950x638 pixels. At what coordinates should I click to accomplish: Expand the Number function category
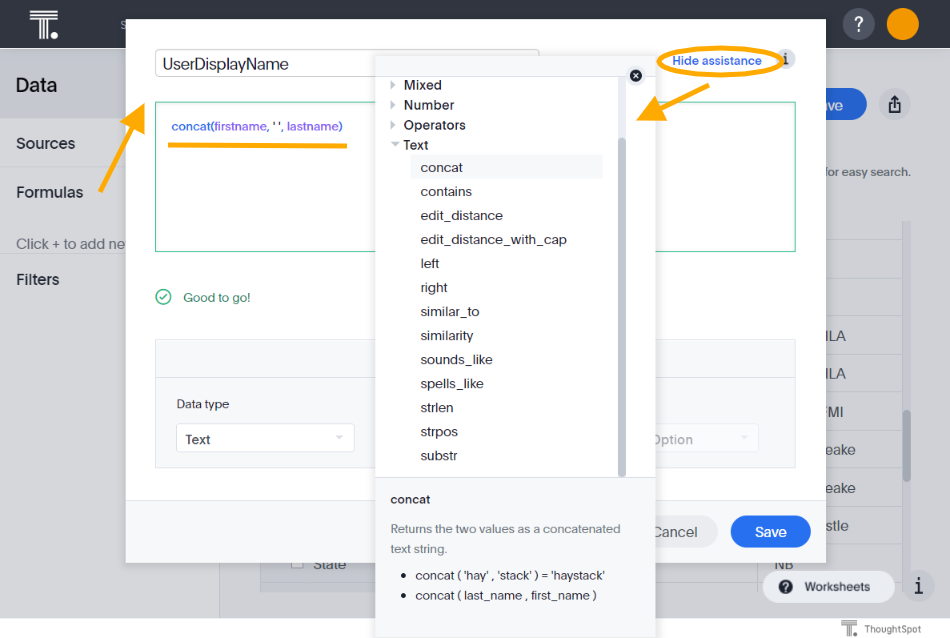393,104
